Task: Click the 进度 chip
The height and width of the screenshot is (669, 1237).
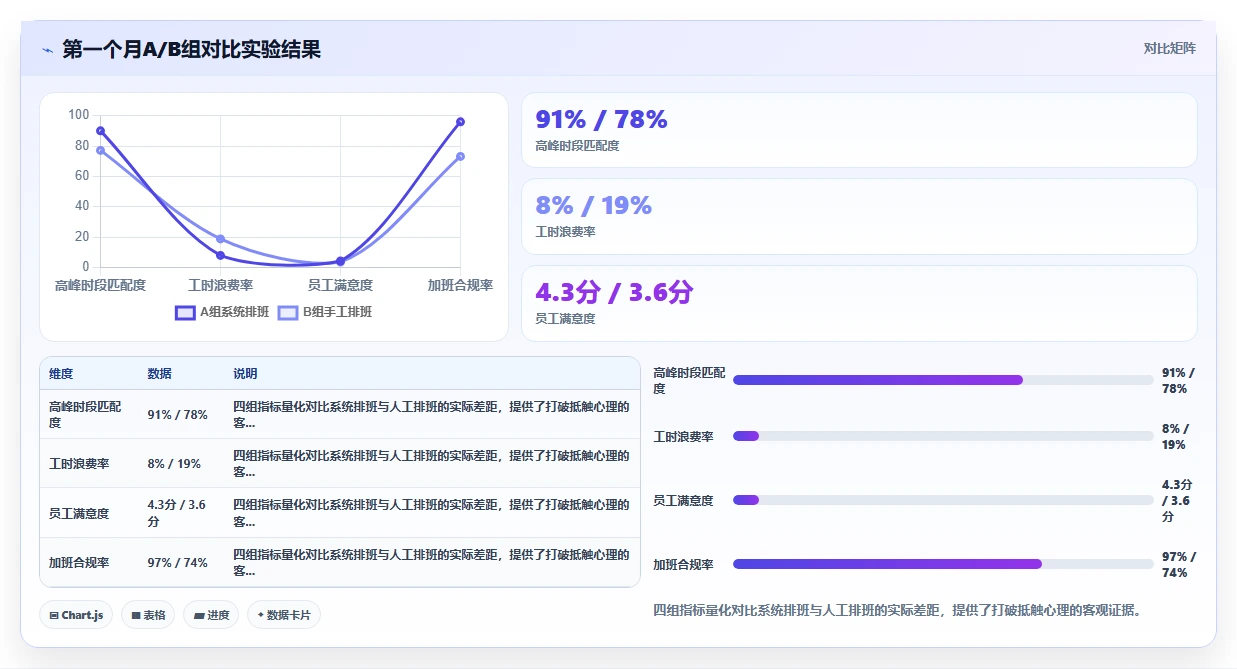Action: pyautogui.click(x=211, y=615)
